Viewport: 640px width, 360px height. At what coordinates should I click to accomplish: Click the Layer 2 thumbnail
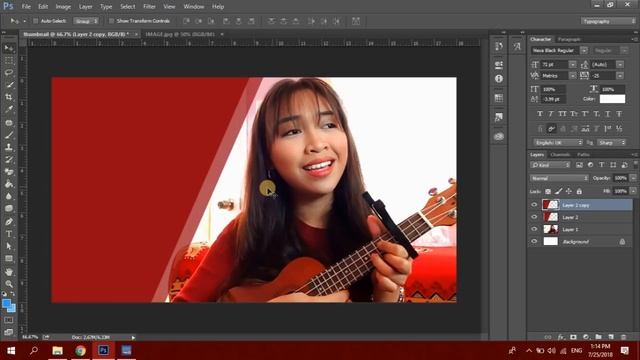[x=550, y=217]
